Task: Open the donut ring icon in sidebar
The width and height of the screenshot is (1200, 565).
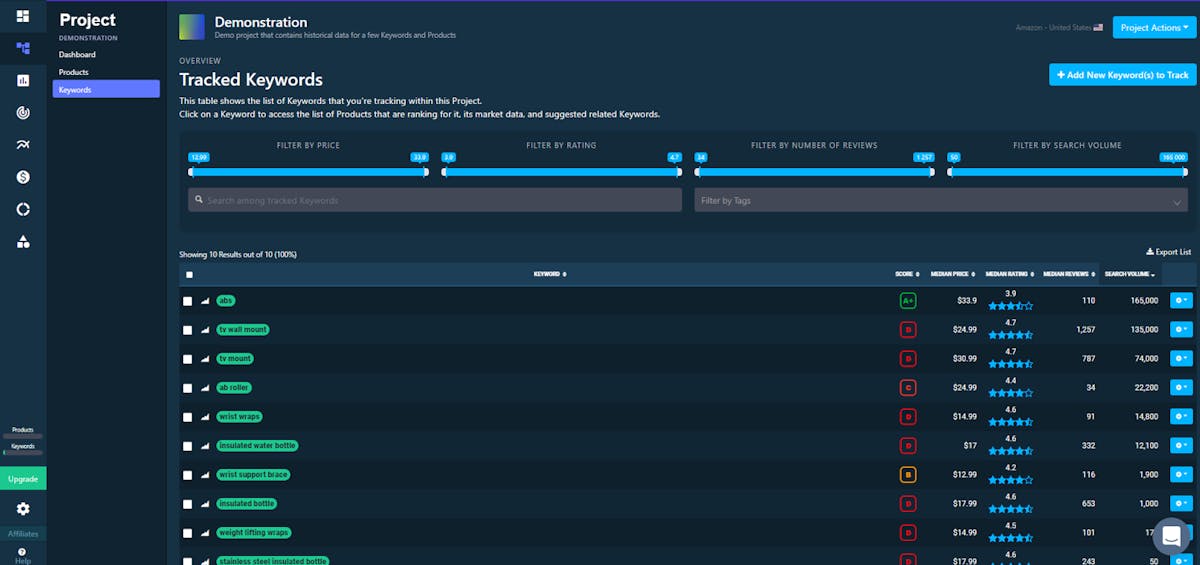Action: tap(23, 209)
